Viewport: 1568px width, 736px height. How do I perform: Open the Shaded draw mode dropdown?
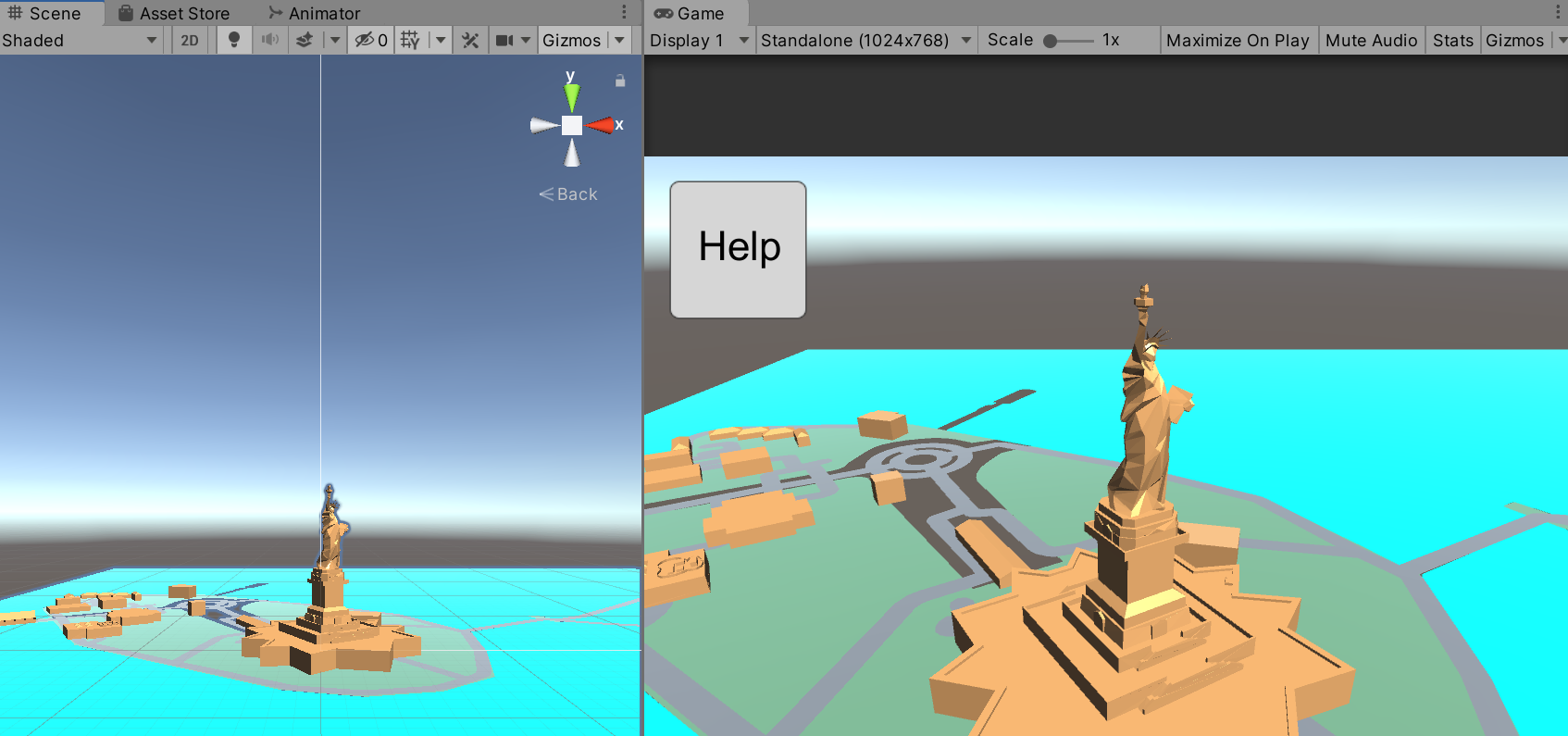(x=81, y=40)
